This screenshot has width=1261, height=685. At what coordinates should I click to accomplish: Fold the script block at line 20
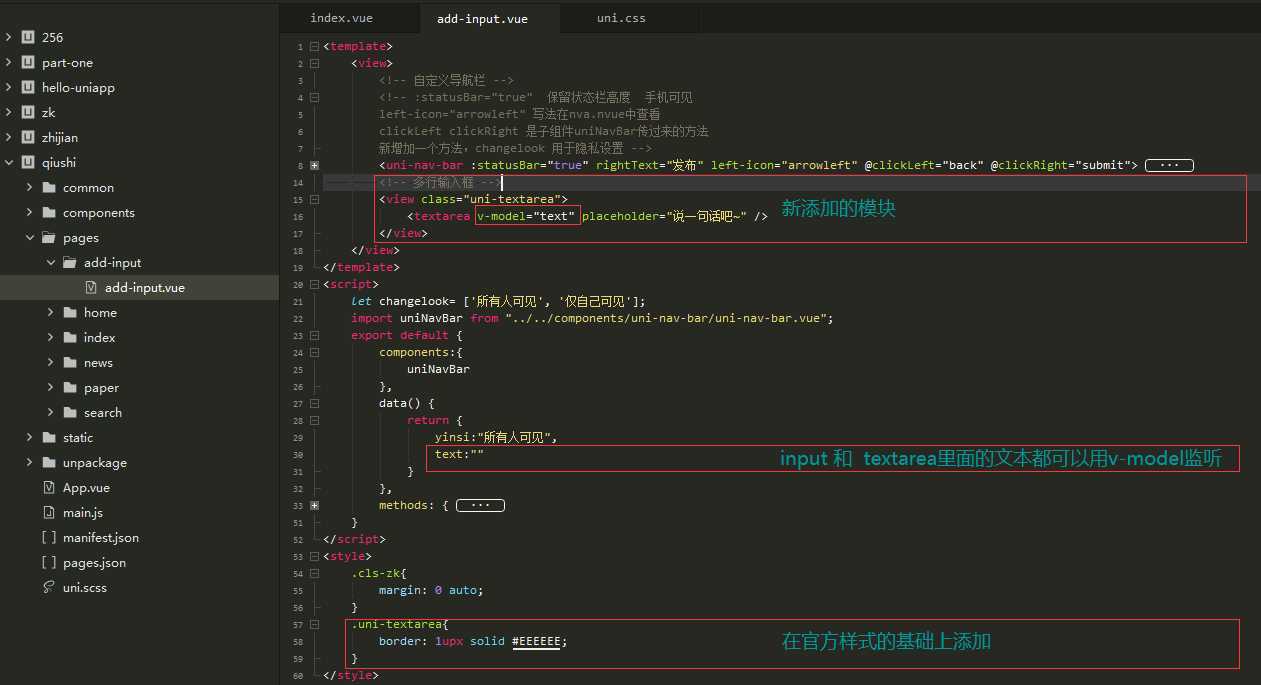click(315, 284)
